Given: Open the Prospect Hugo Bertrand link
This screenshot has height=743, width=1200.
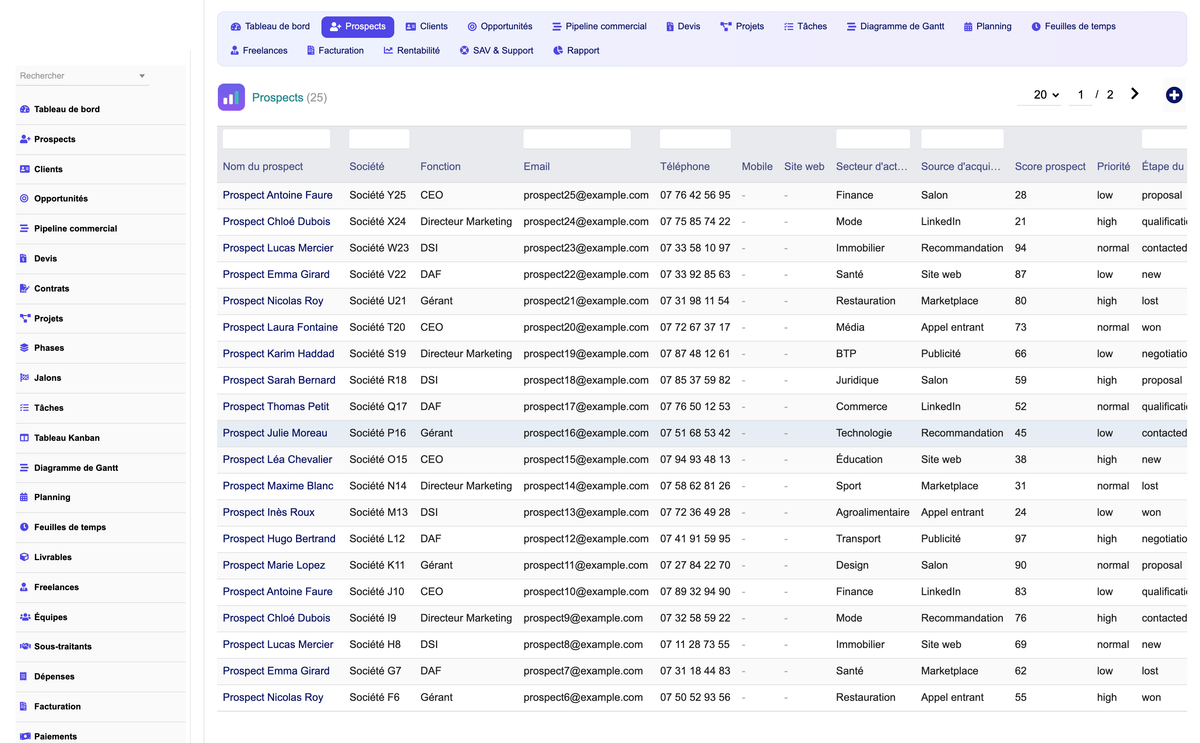Looking at the screenshot, I should 279,539.
